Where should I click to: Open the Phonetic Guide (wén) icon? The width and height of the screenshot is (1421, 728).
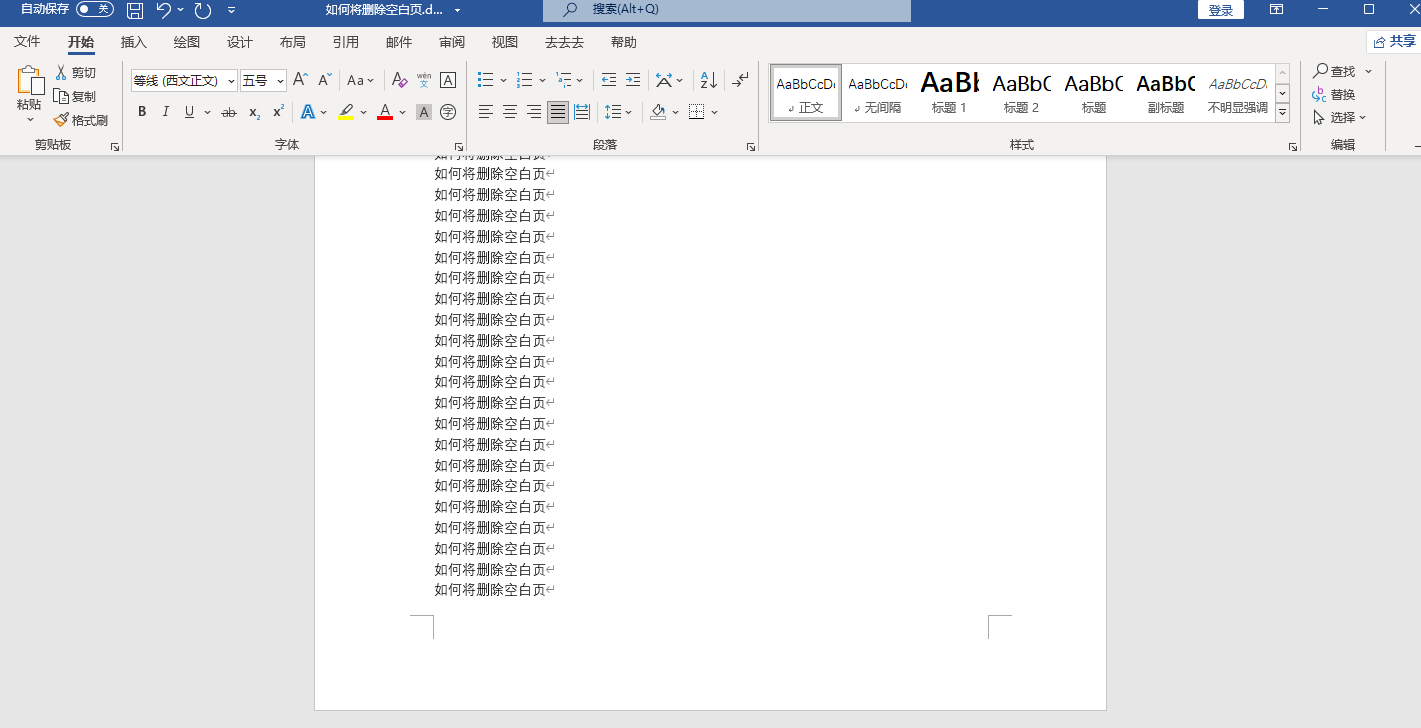click(x=424, y=80)
